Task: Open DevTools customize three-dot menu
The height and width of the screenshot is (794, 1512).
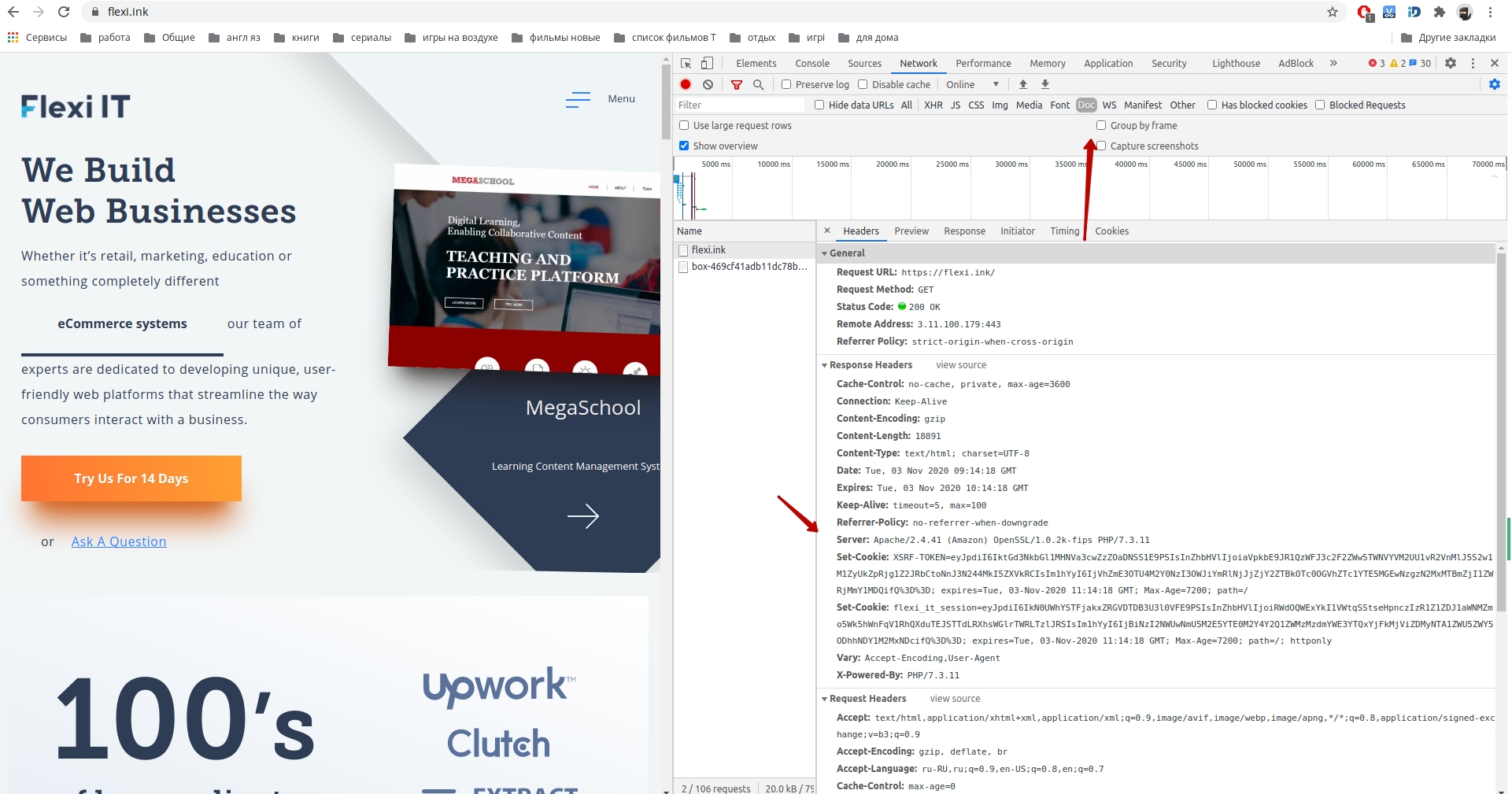Action: click(x=1473, y=63)
